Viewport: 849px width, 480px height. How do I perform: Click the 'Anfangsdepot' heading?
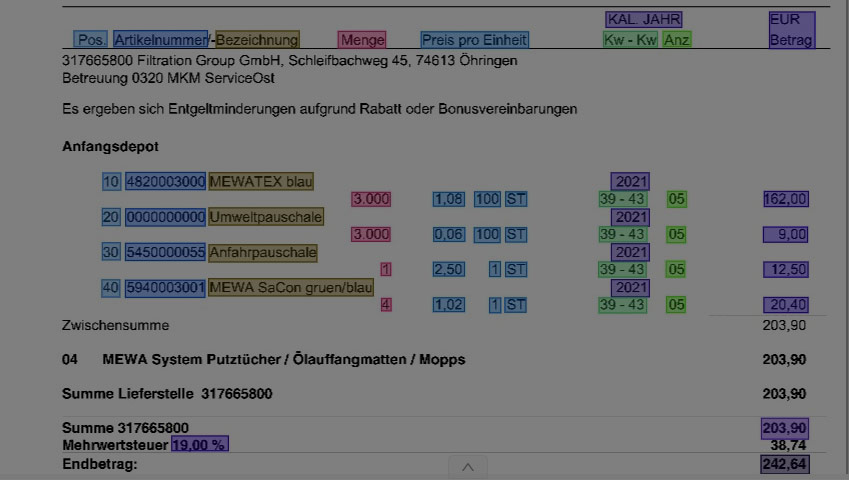pos(110,147)
